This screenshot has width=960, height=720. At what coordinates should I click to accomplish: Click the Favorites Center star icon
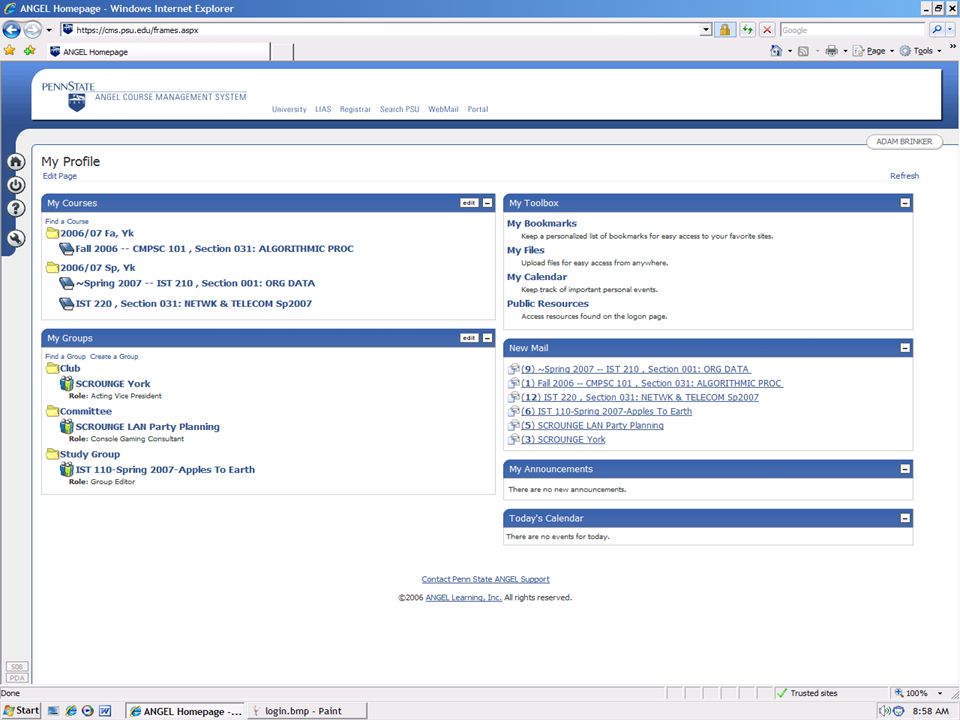pos(9,51)
